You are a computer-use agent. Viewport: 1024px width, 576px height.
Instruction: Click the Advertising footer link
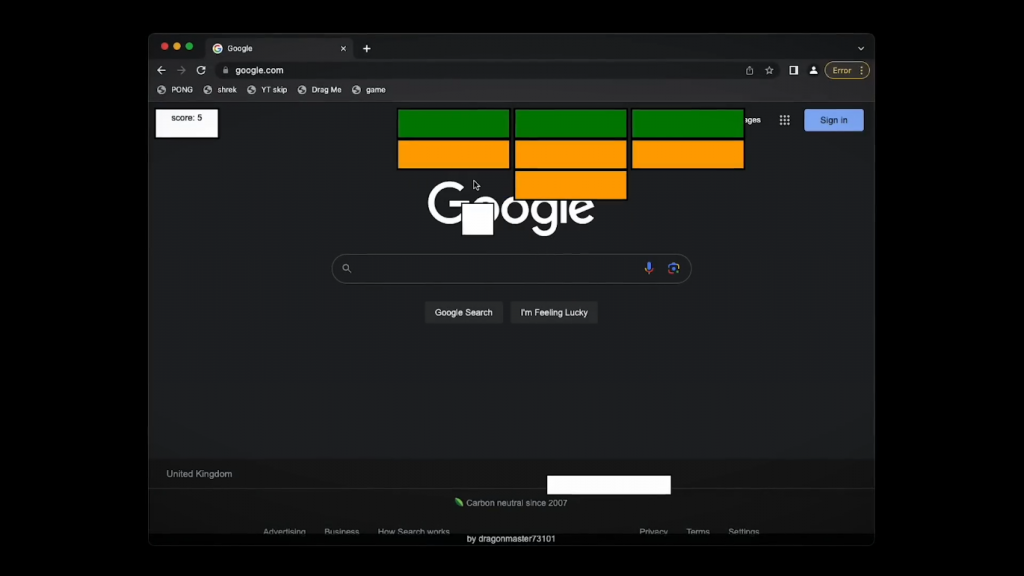(x=284, y=531)
